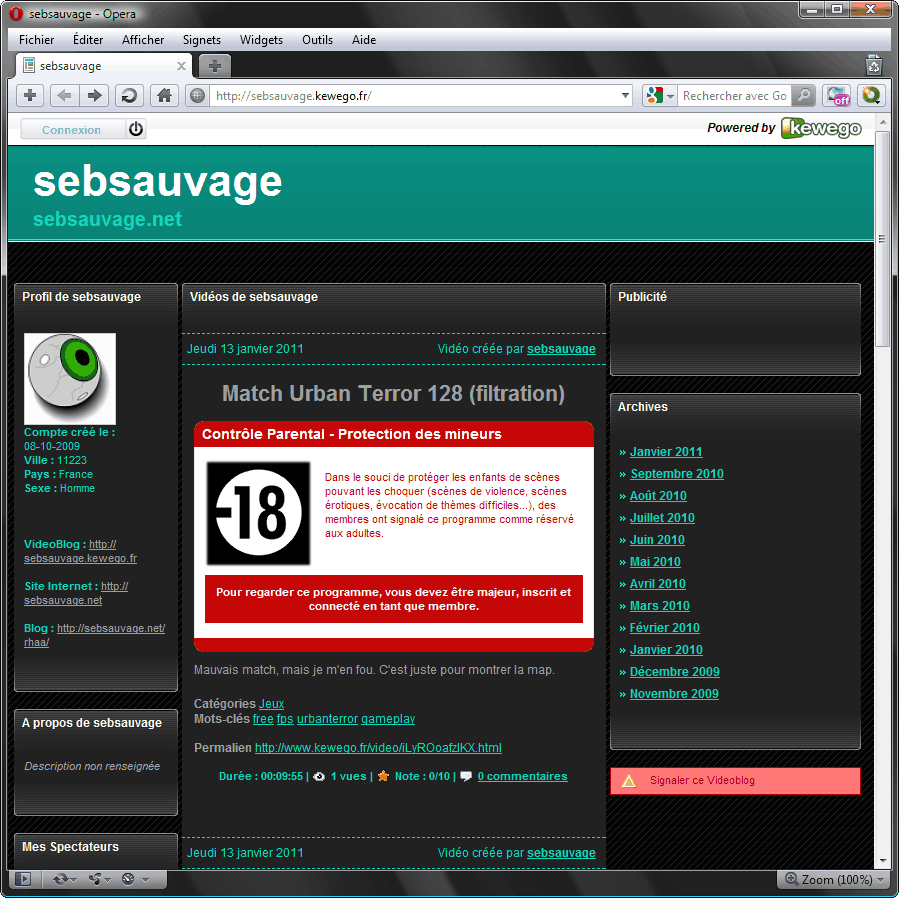Screen dimensions: 899x898
Task: Open the Fichier menu
Action: tap(36, 40)
